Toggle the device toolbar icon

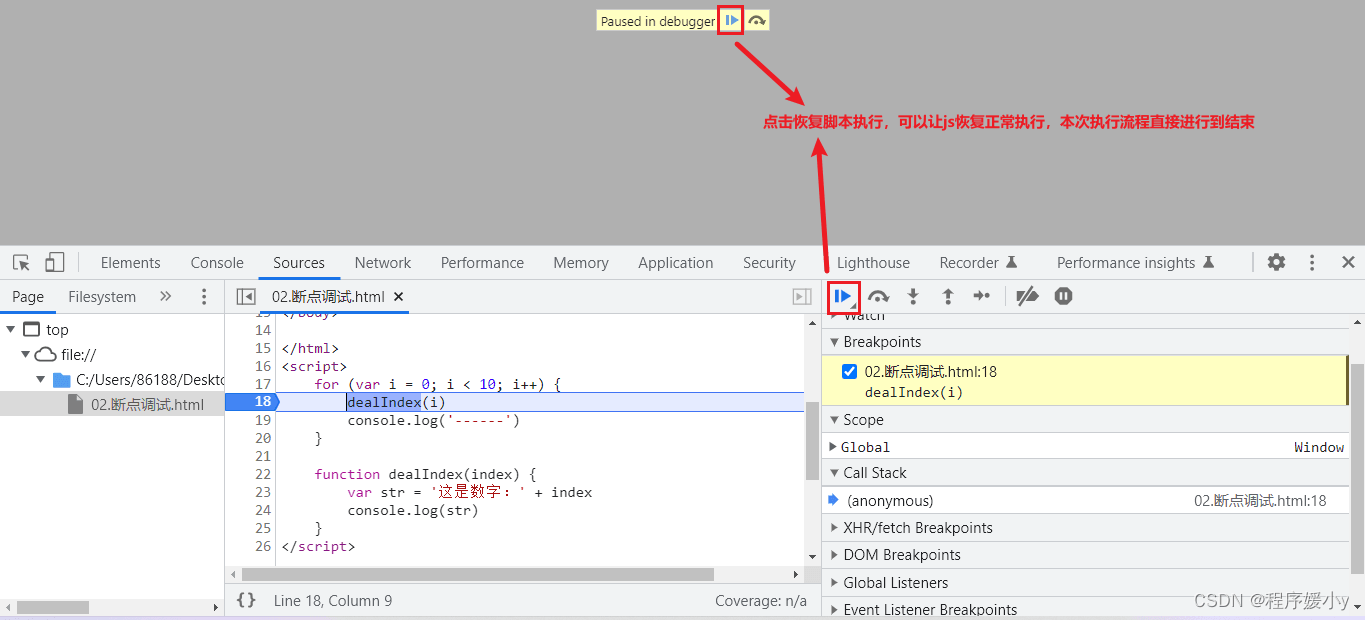click(55, 263)
